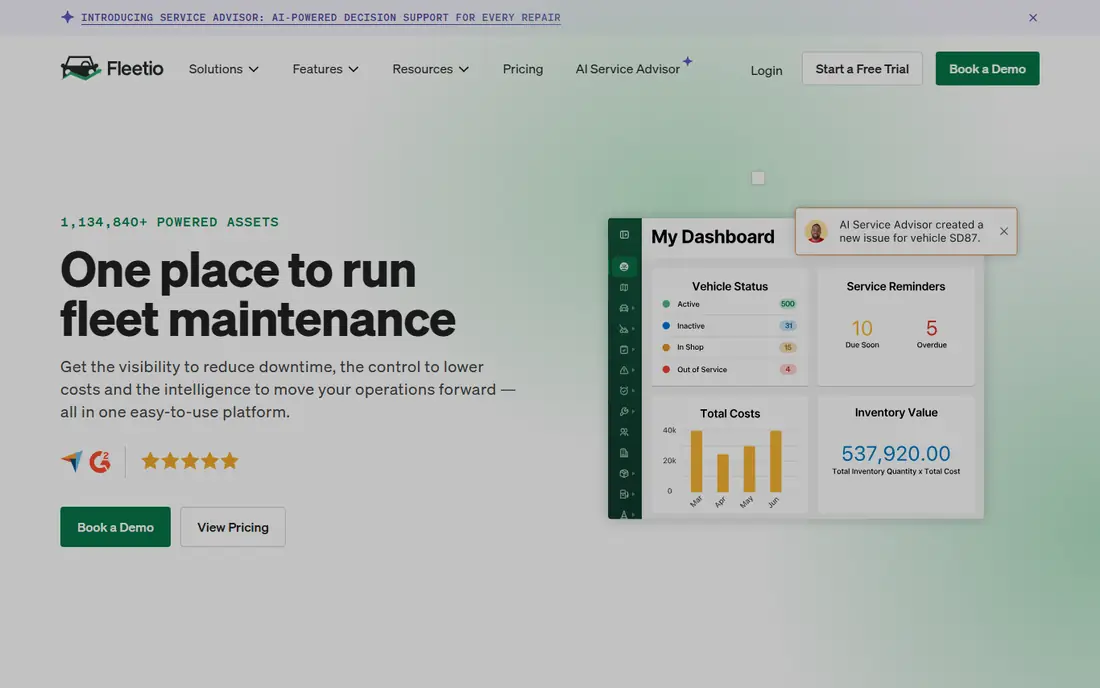This screenshot has height=688, width=1100.
Task: Expand the Features chevron arrow
Action: click(x=354, y=69)
